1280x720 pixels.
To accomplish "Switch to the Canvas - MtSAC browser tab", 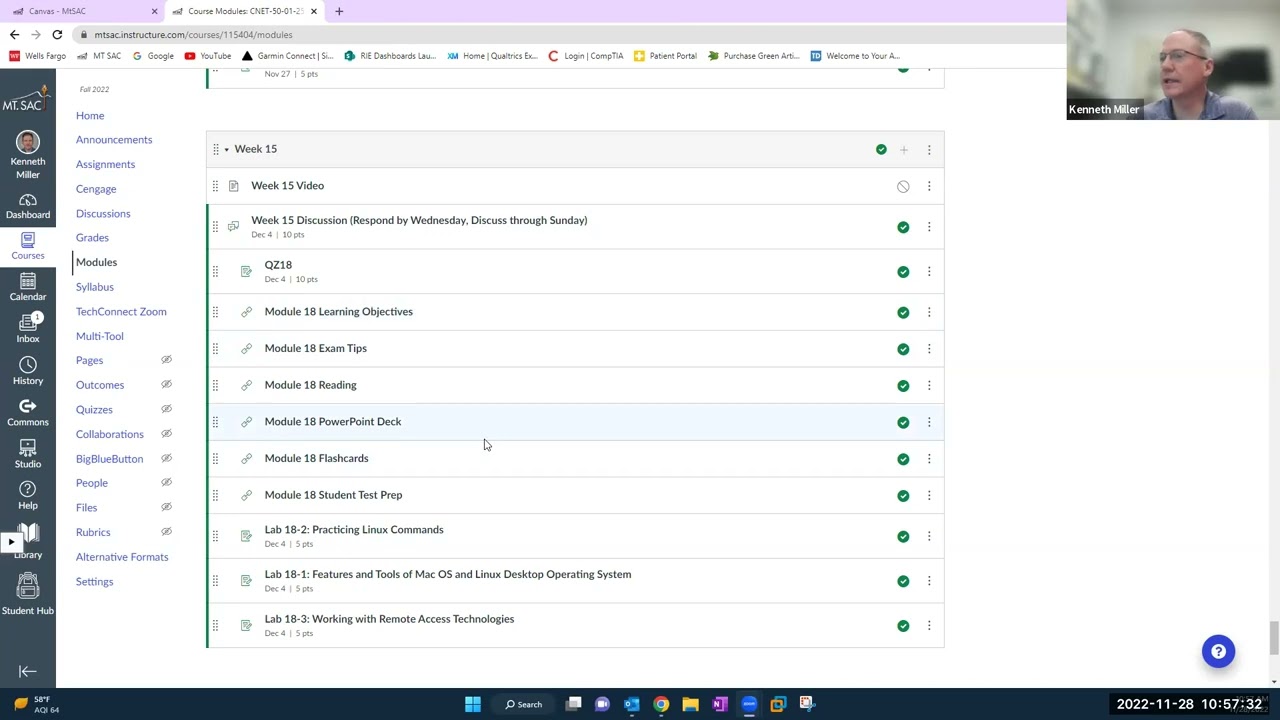I will click(x=85, y=11).
